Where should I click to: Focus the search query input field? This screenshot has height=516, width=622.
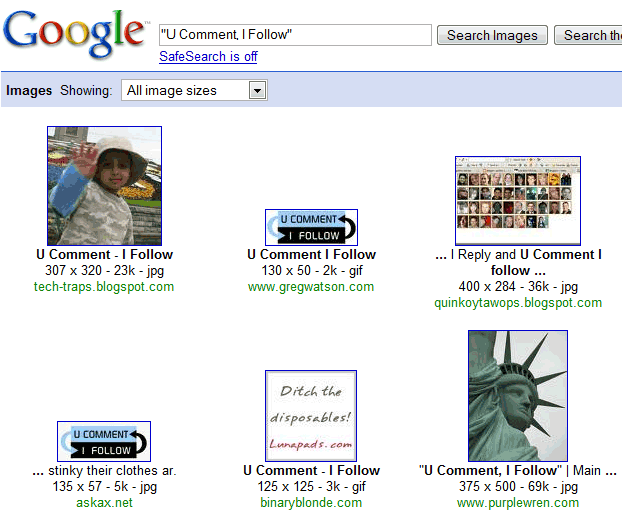(x=295, y=35)
